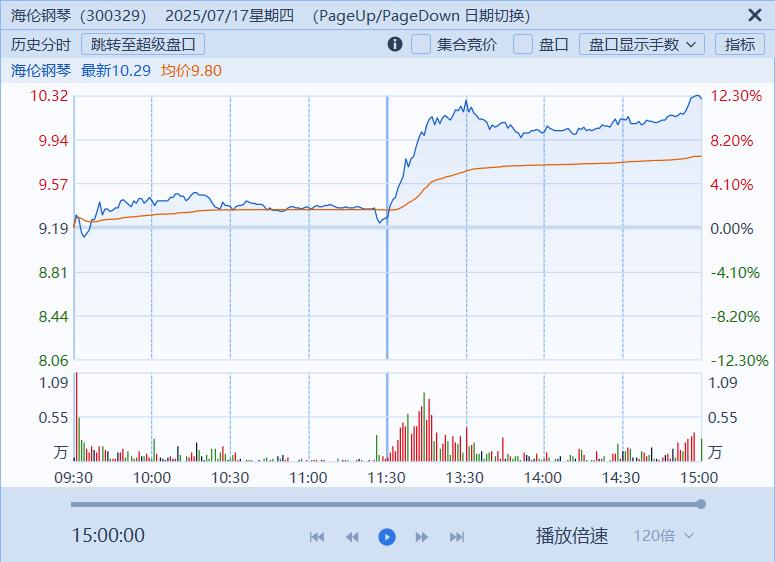This screenshot has height=562, width=775.
Task: Click the 8.06 lowest price axis label
Action: (53, 360)
